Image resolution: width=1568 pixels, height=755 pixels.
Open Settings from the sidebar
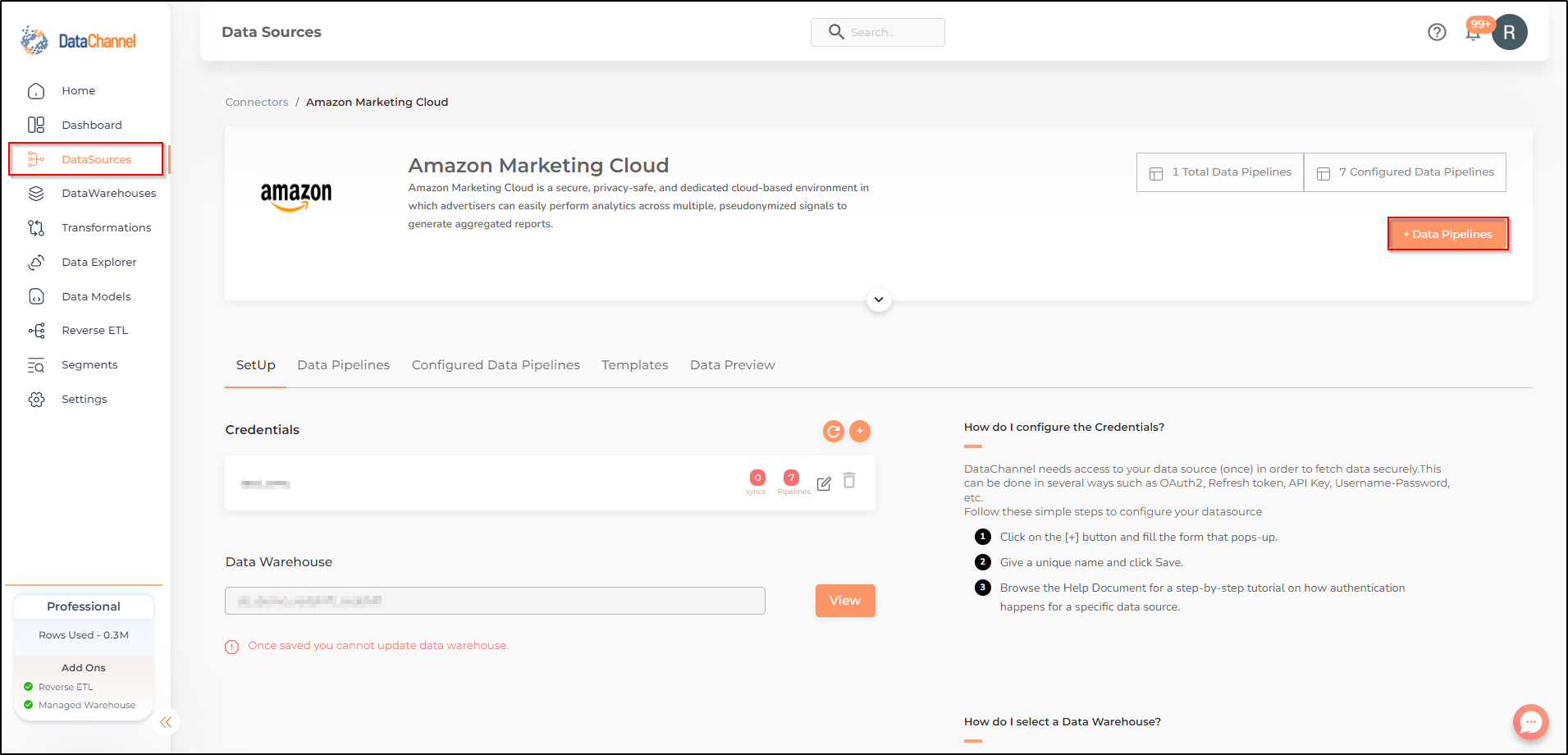(85, 400)
